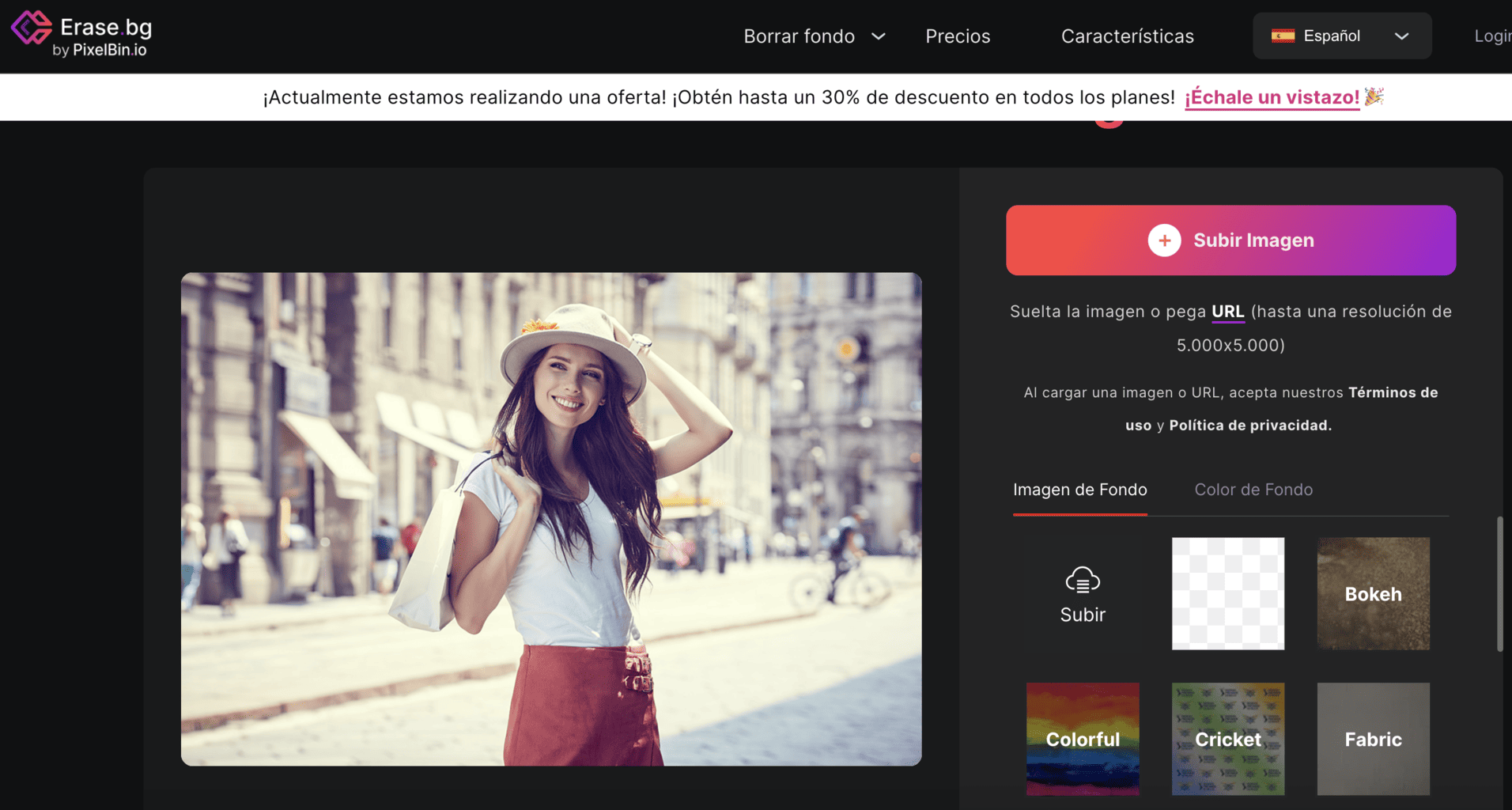Select the transparent checkerboard background

pyautogui.click(x=1227, y=593)
